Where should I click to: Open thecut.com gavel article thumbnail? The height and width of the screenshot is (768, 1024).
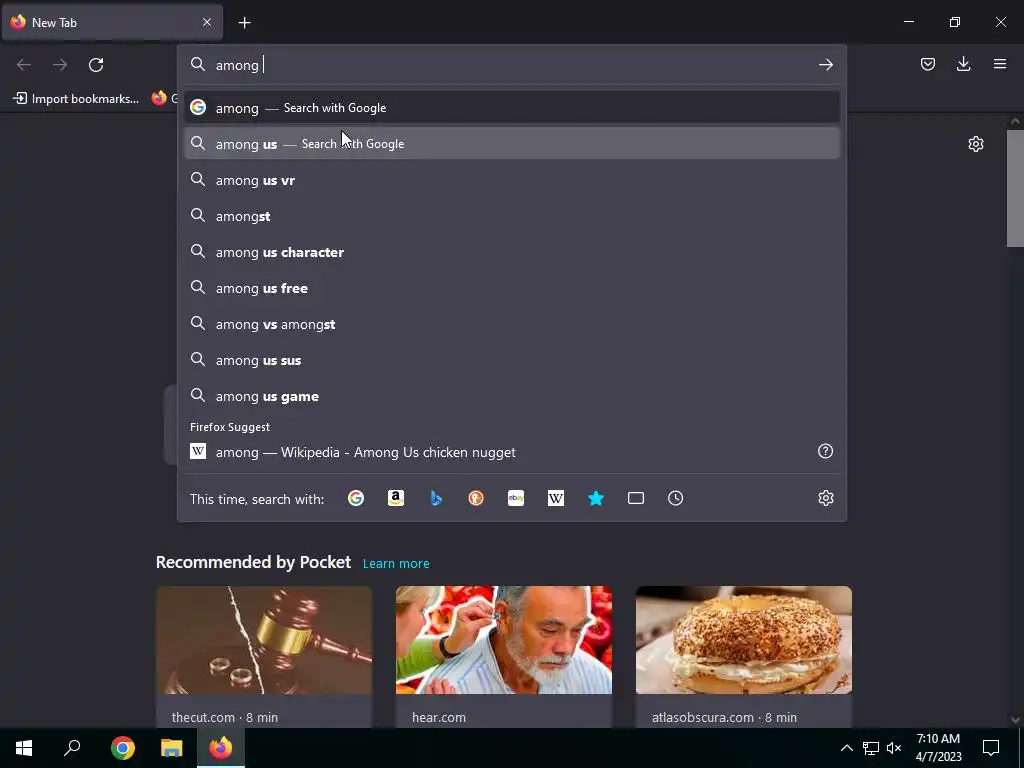pyautogui.click(x=264, y=640)
